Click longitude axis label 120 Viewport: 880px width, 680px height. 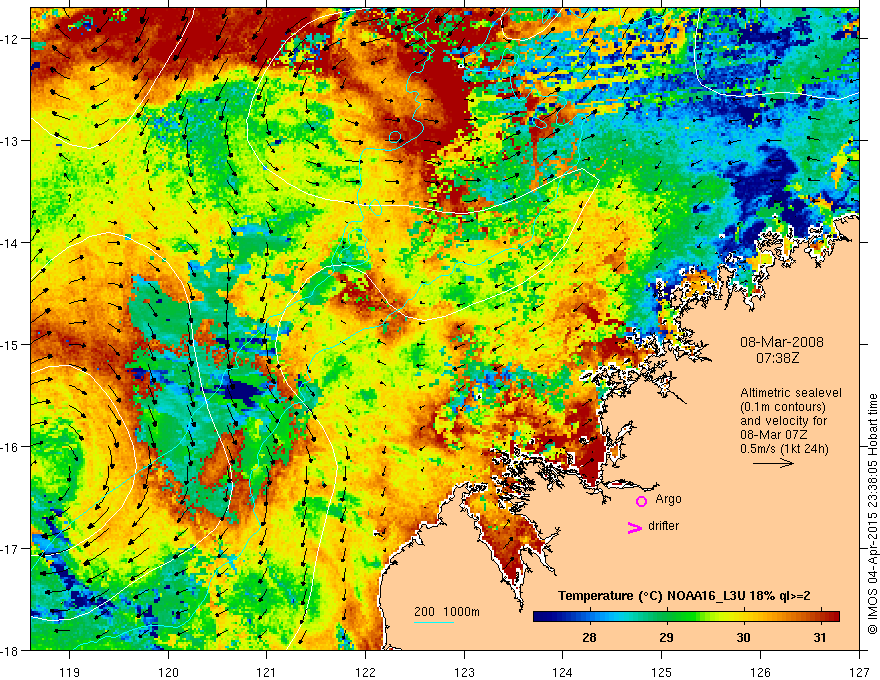click(168, 672)
